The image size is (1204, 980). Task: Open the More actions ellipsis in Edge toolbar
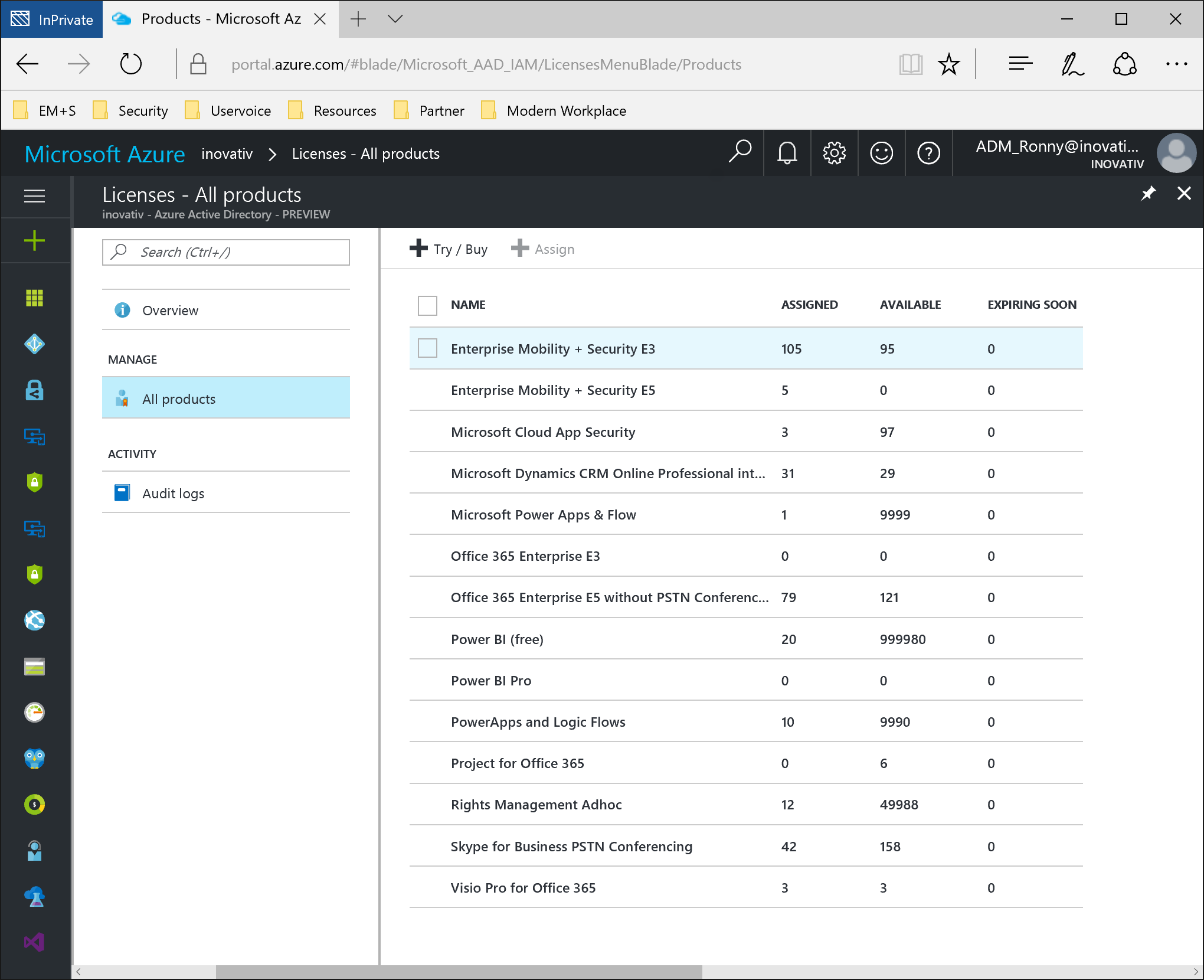pos(1177,64)
